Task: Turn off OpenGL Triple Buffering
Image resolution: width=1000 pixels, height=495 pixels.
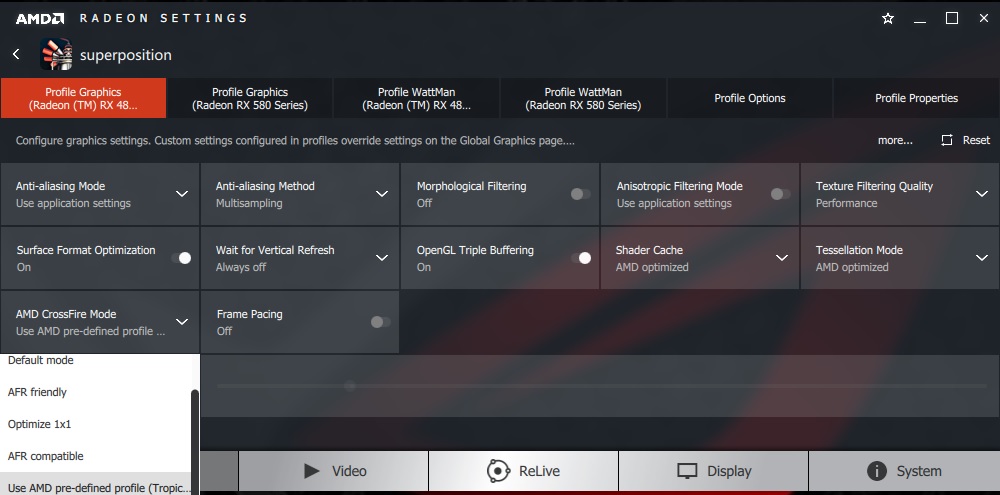Action: [x=581, y=258]
